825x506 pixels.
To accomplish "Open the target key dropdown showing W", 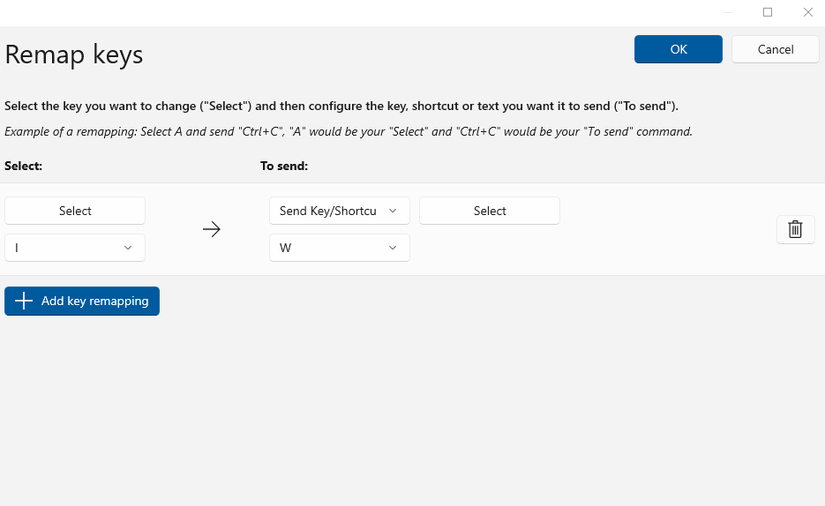I will 339,248.
